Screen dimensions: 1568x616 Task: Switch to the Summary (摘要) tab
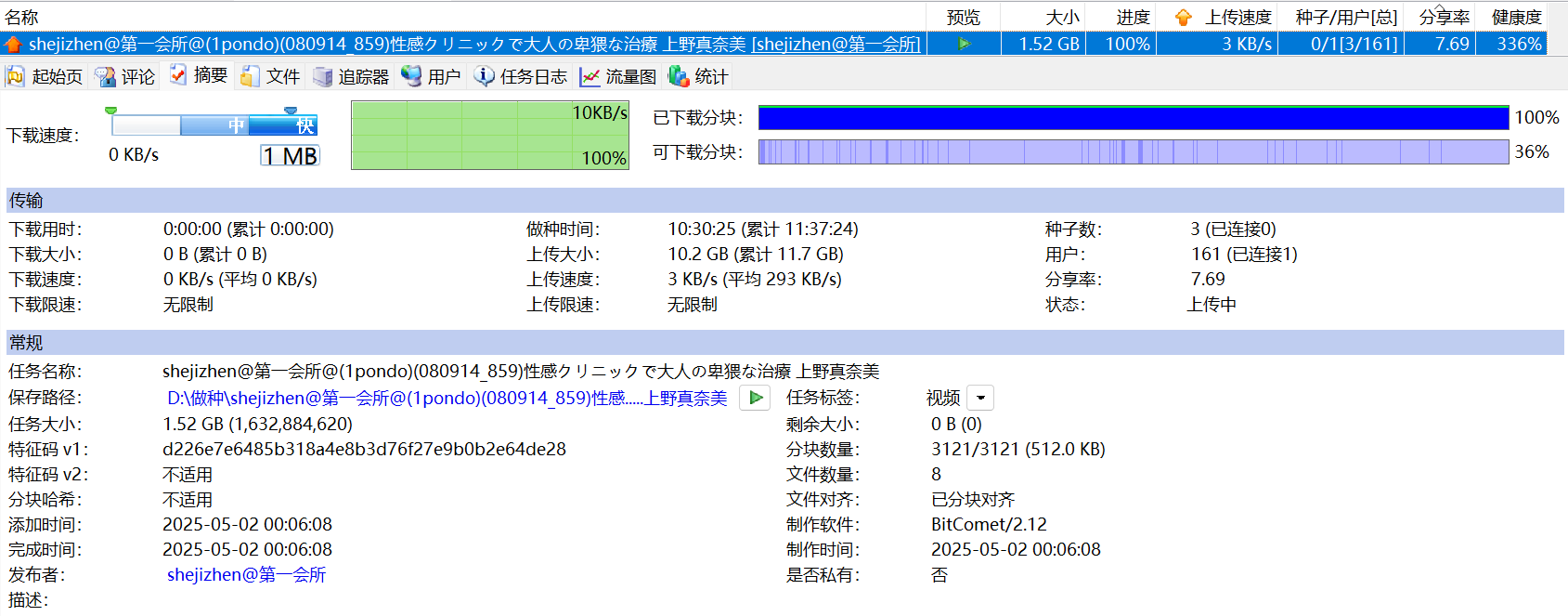(199, 75)
